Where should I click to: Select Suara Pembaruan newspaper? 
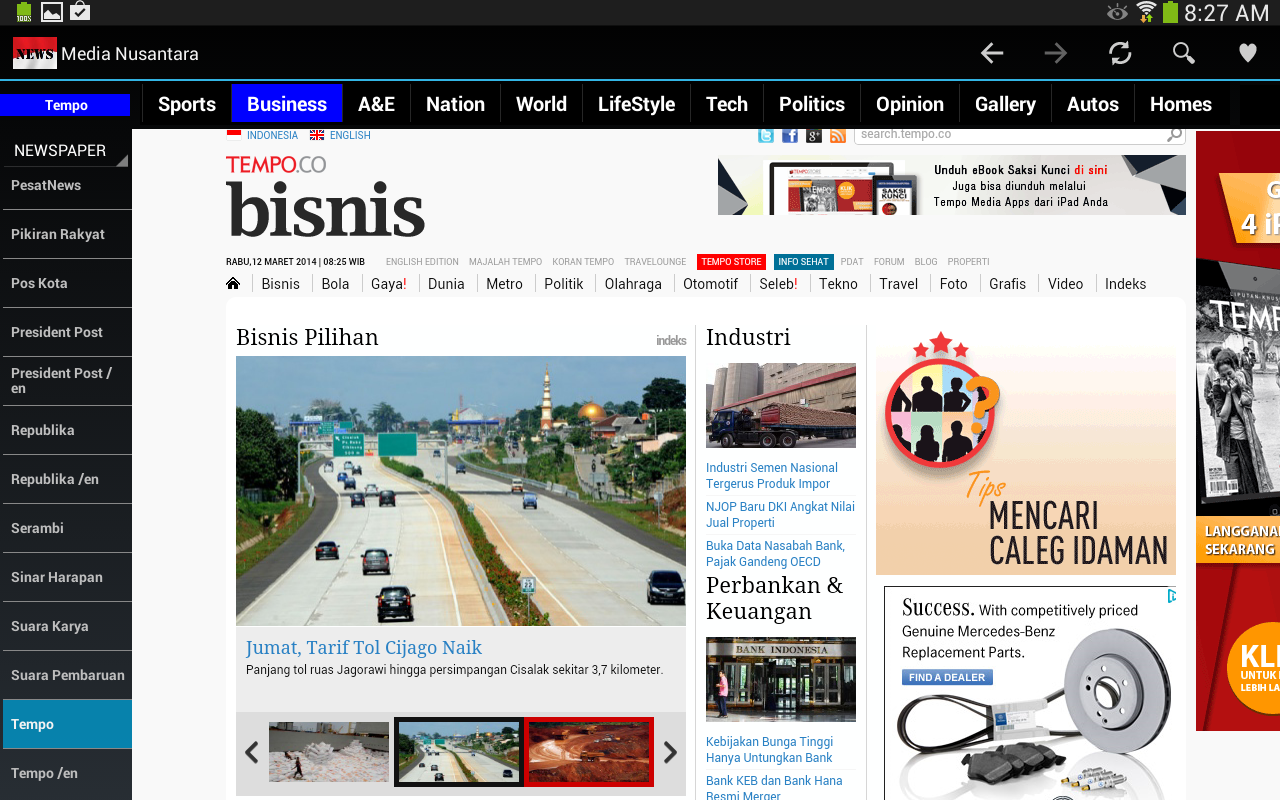click(x=66, y=675)
